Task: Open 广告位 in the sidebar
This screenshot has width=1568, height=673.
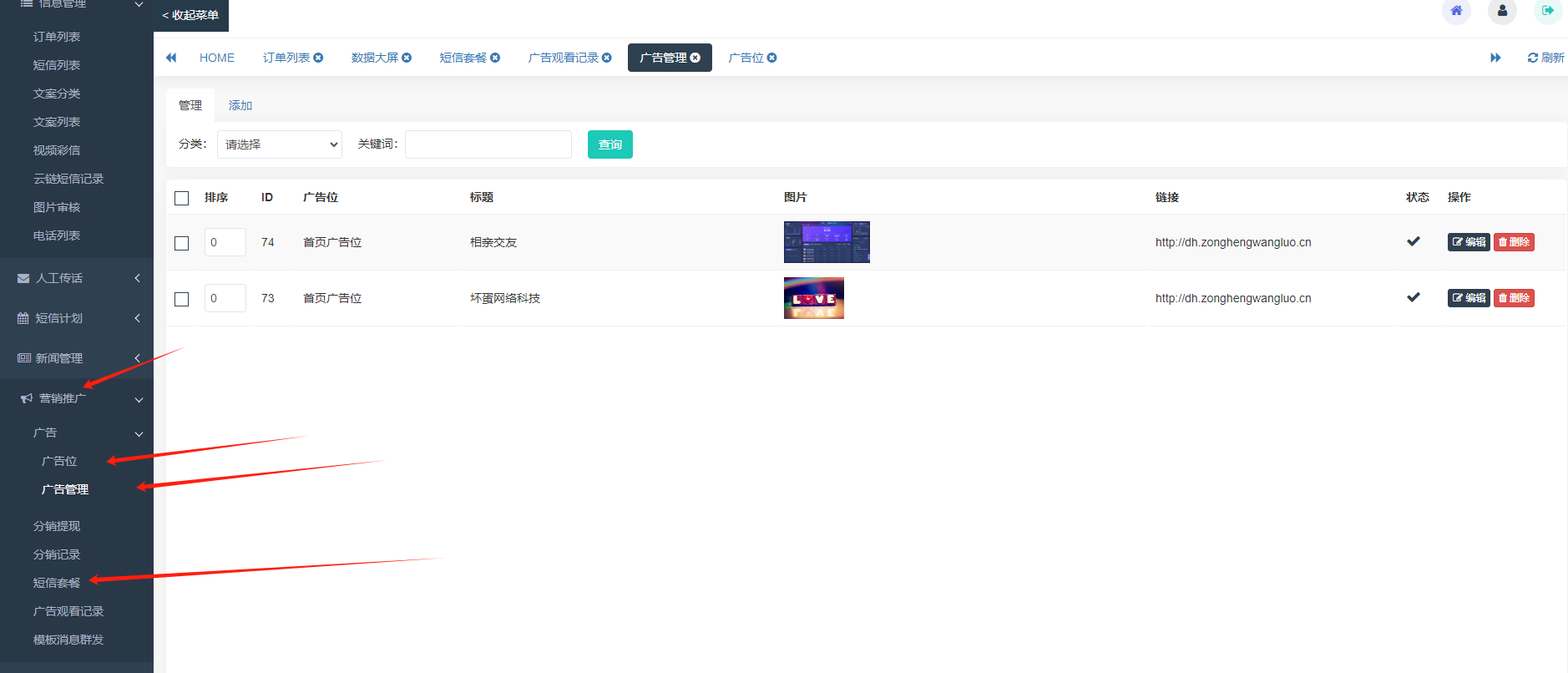Action: (x=59, y=461)
